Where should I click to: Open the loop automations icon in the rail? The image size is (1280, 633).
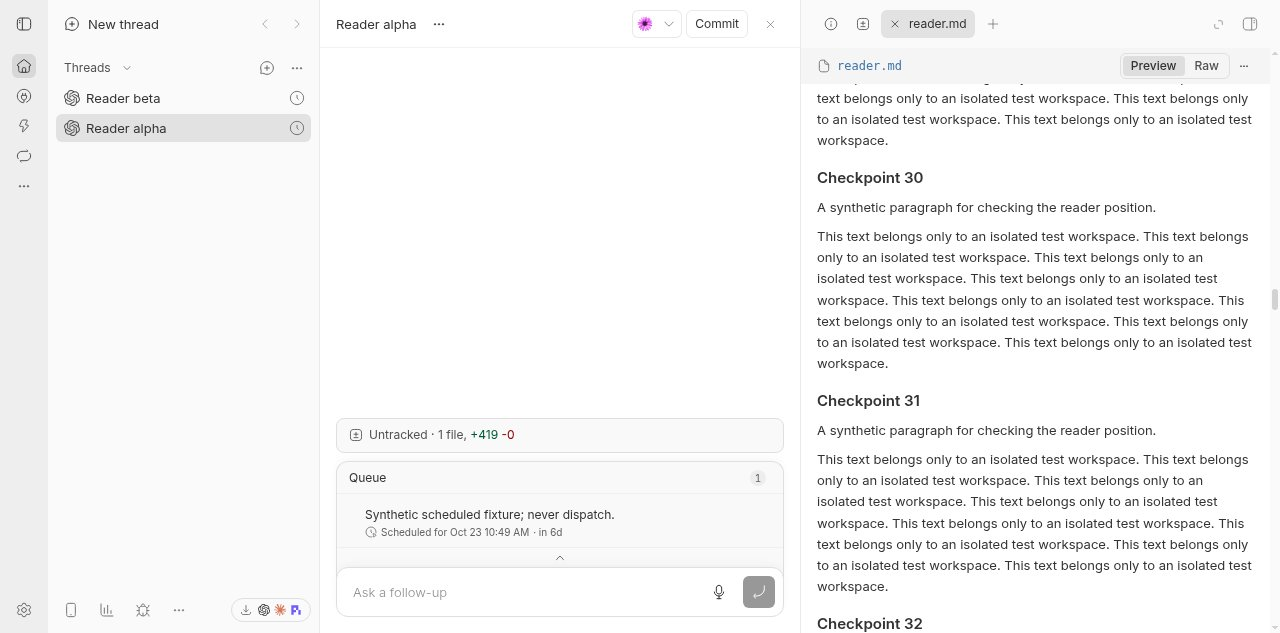point(24,156)
